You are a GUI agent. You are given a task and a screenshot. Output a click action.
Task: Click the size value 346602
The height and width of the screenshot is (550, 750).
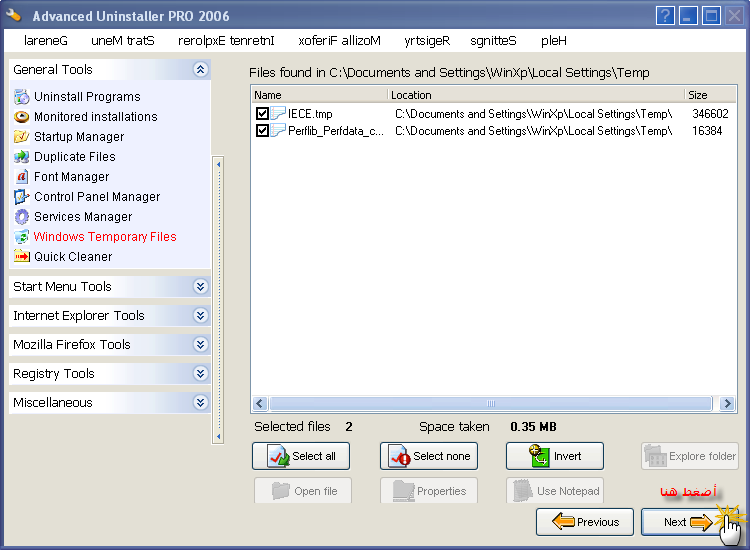coord(710,114)
